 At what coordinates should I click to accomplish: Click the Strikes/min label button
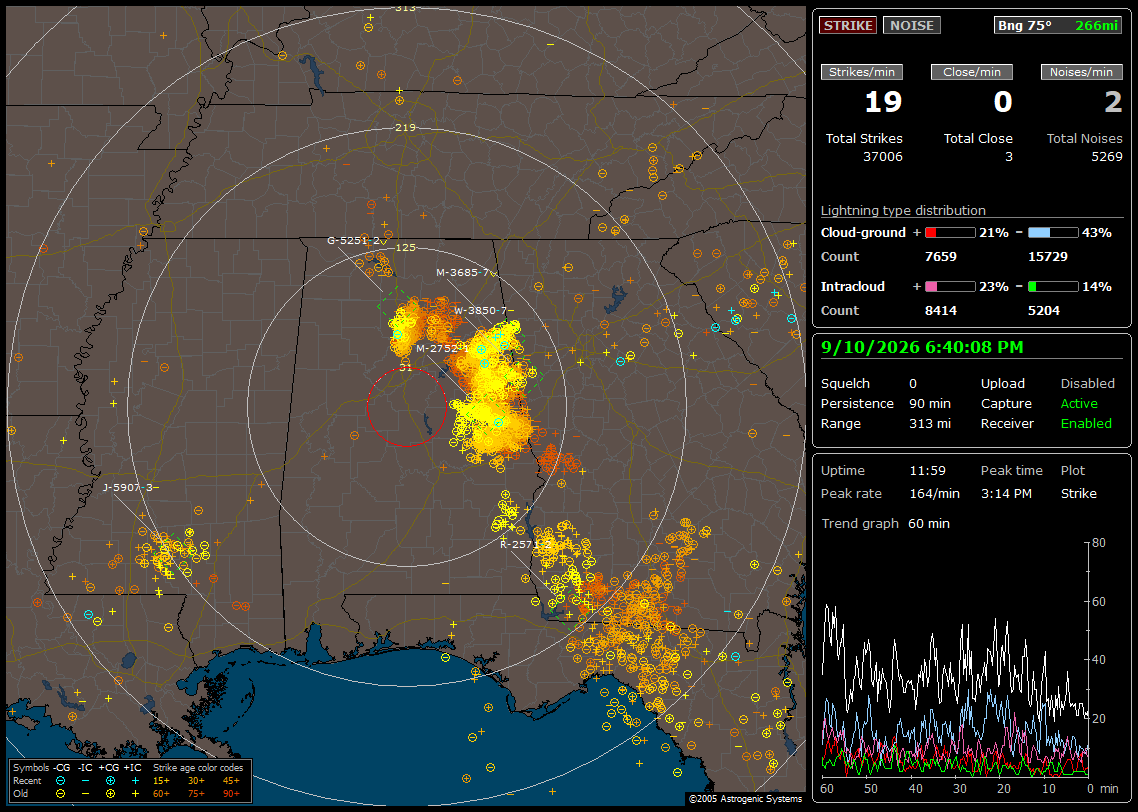pyautogui.click(x=861, y=72)
